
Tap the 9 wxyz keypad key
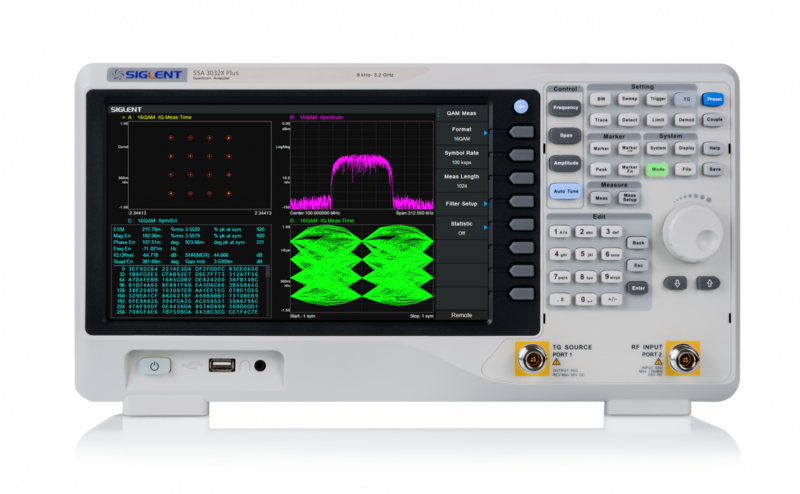tap(611, 277)
